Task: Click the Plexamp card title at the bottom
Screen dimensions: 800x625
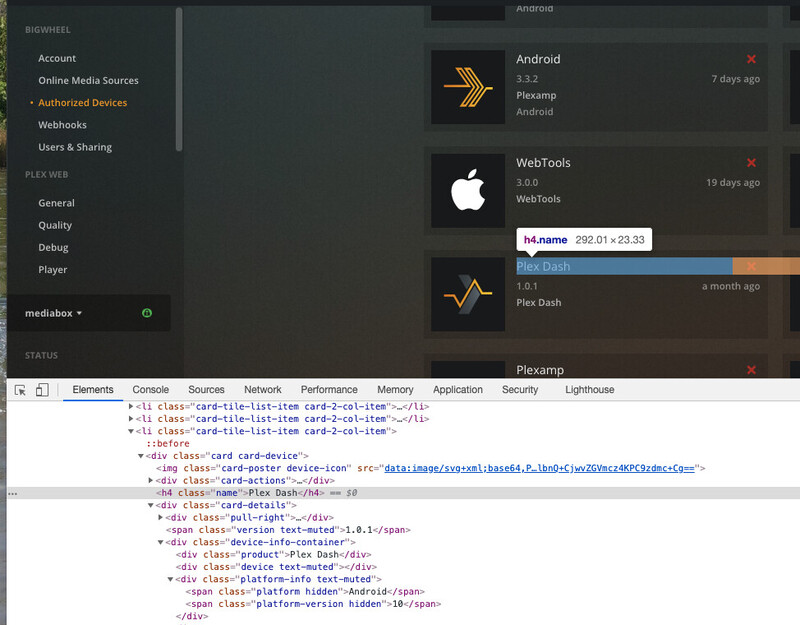Action: click(540, 370)
